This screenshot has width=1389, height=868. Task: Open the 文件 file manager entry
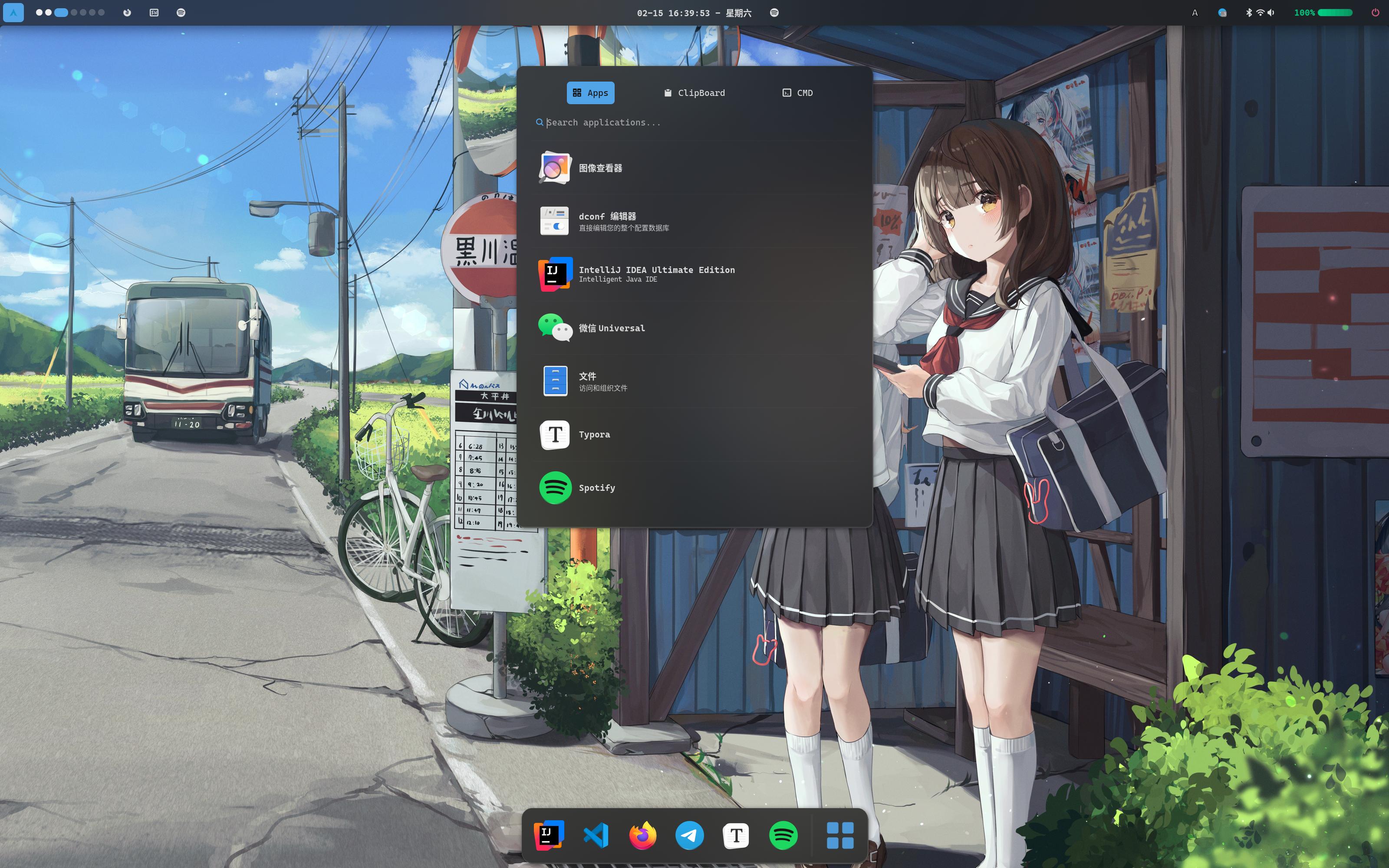point(587,381)
